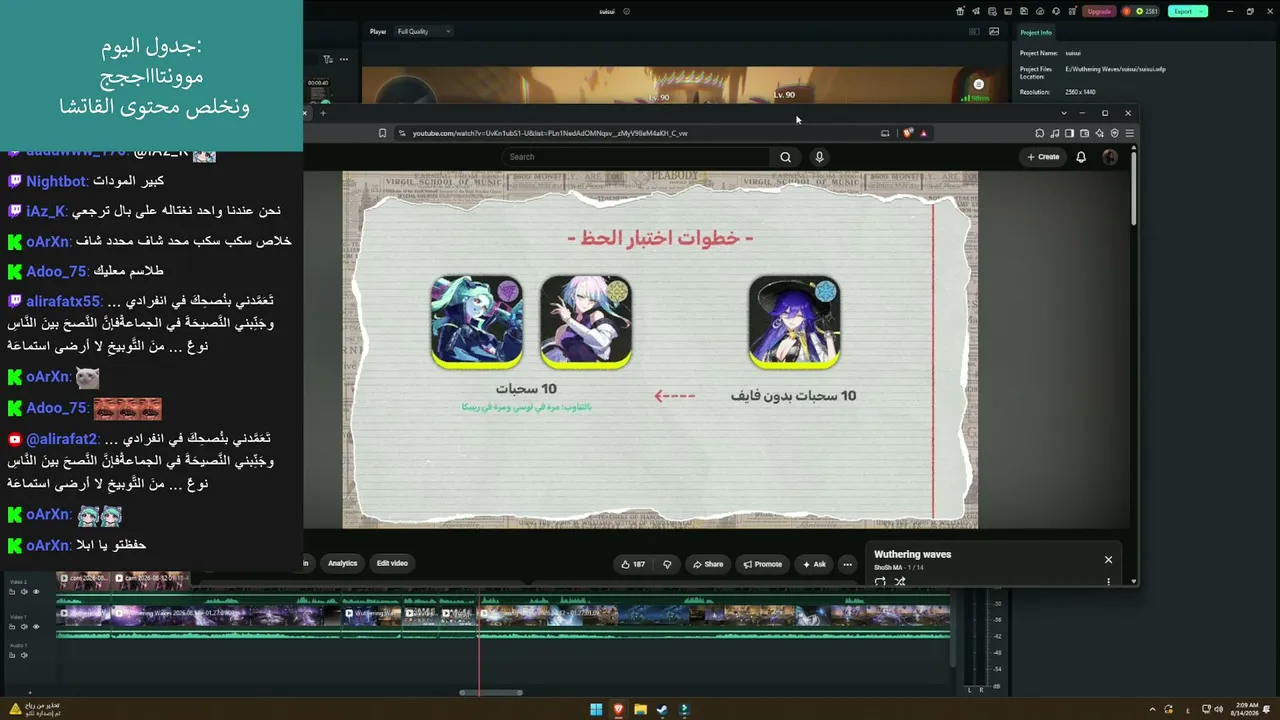Dislike the YouTube video
The height and width of the screenshot is (720, 1280).
(667, 564)
